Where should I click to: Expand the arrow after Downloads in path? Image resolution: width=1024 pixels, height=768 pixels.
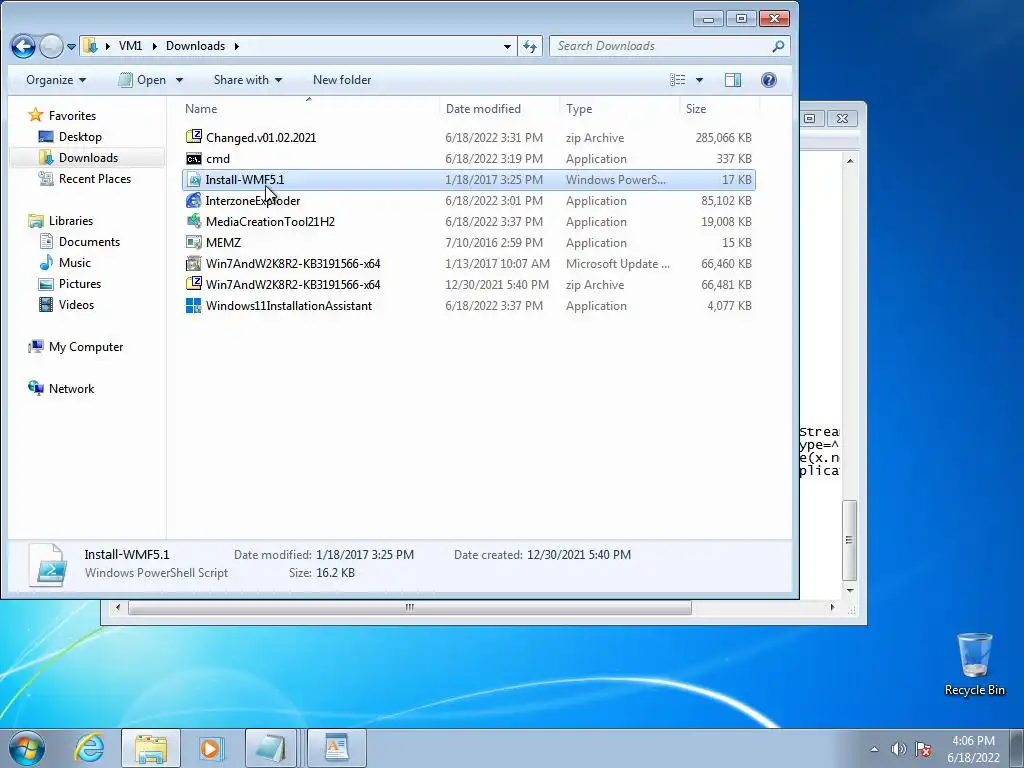[x=236, y=46]
